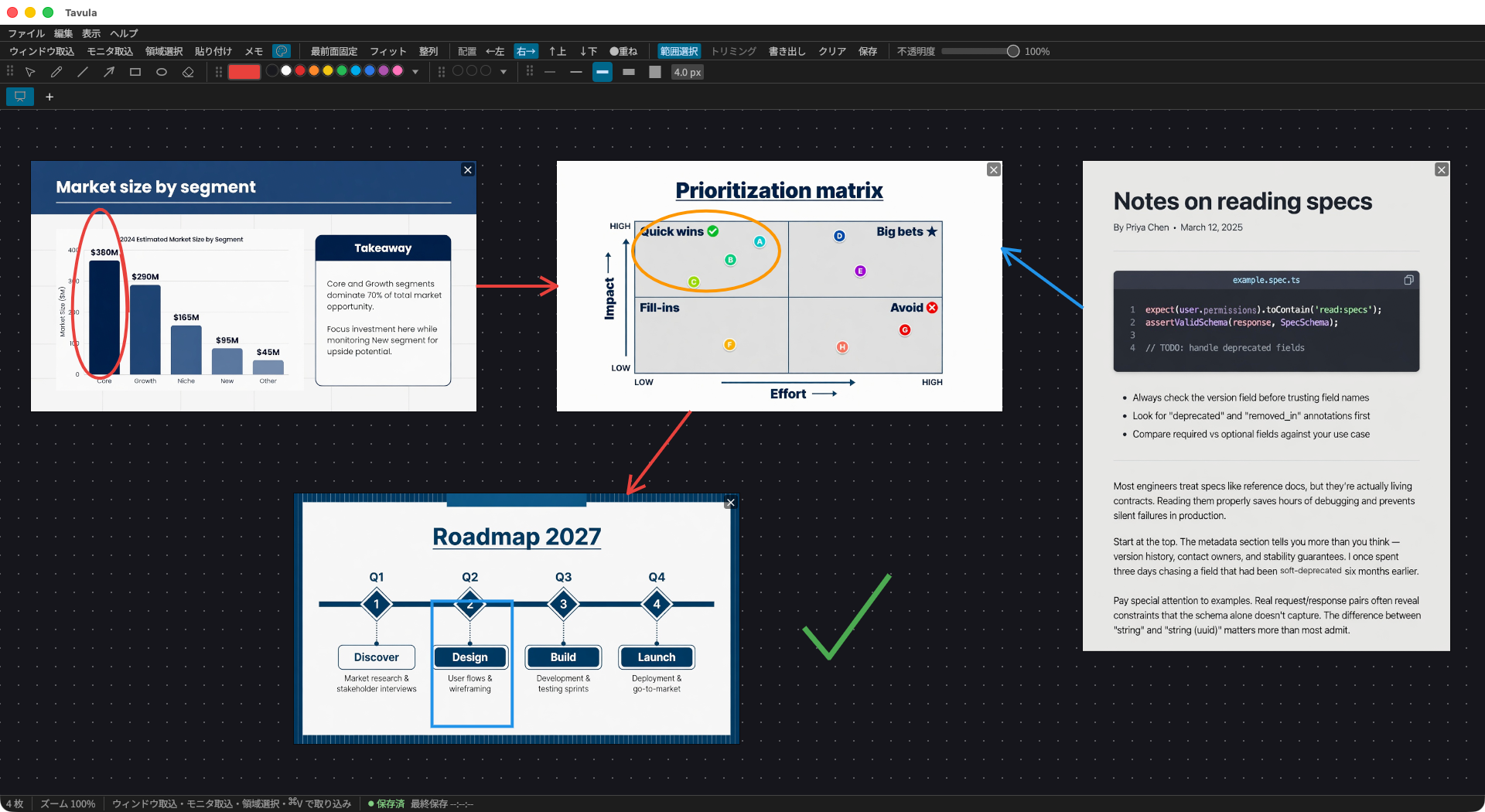The width and height of the screenshot is (1485, 812).
Task: Click the current red color swatch
Action: pyautogui.click(x=244, y=72)
